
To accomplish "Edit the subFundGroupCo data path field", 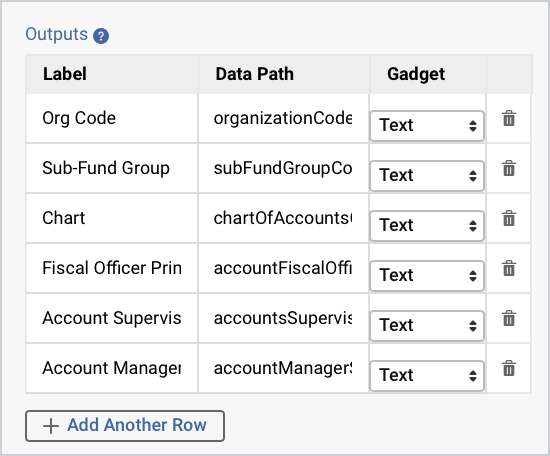I will point(283,168).
